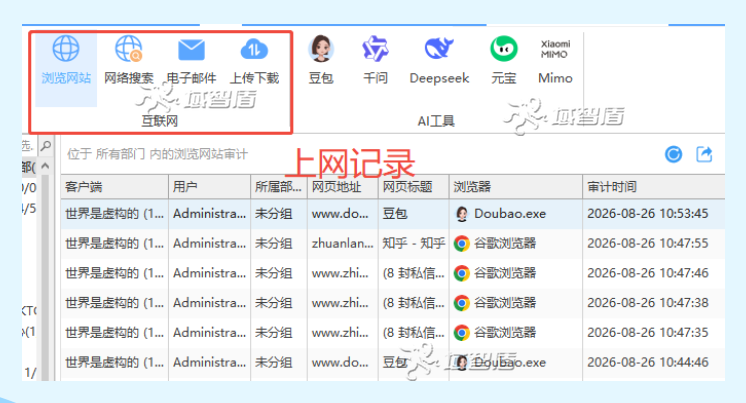Click the 位于 所有部门 内的浏览网站审计 caption
The image size is (746, 403).
(157, 154)
